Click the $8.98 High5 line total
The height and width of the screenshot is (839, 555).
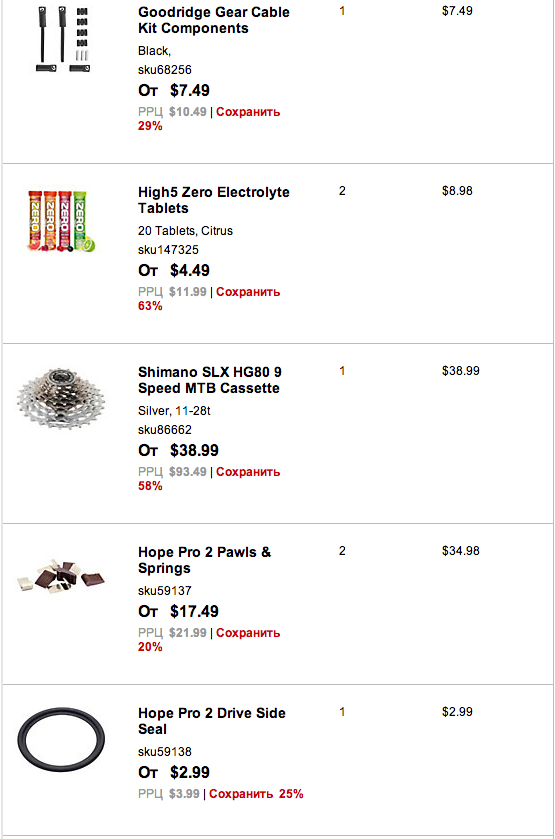[x=457, y=191]
